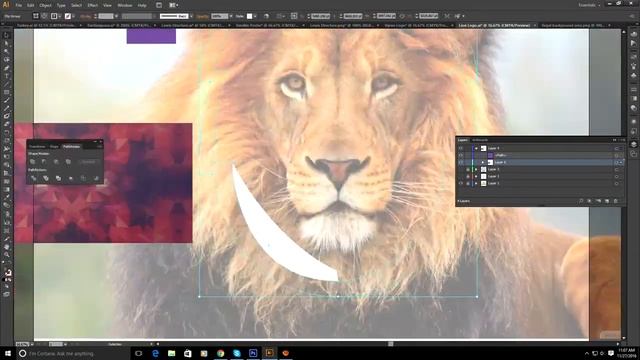This screenshot has width=640, height=360.
Task: Expand the highlighted selected layer's disclosure triangle
Action: (483, 162)
